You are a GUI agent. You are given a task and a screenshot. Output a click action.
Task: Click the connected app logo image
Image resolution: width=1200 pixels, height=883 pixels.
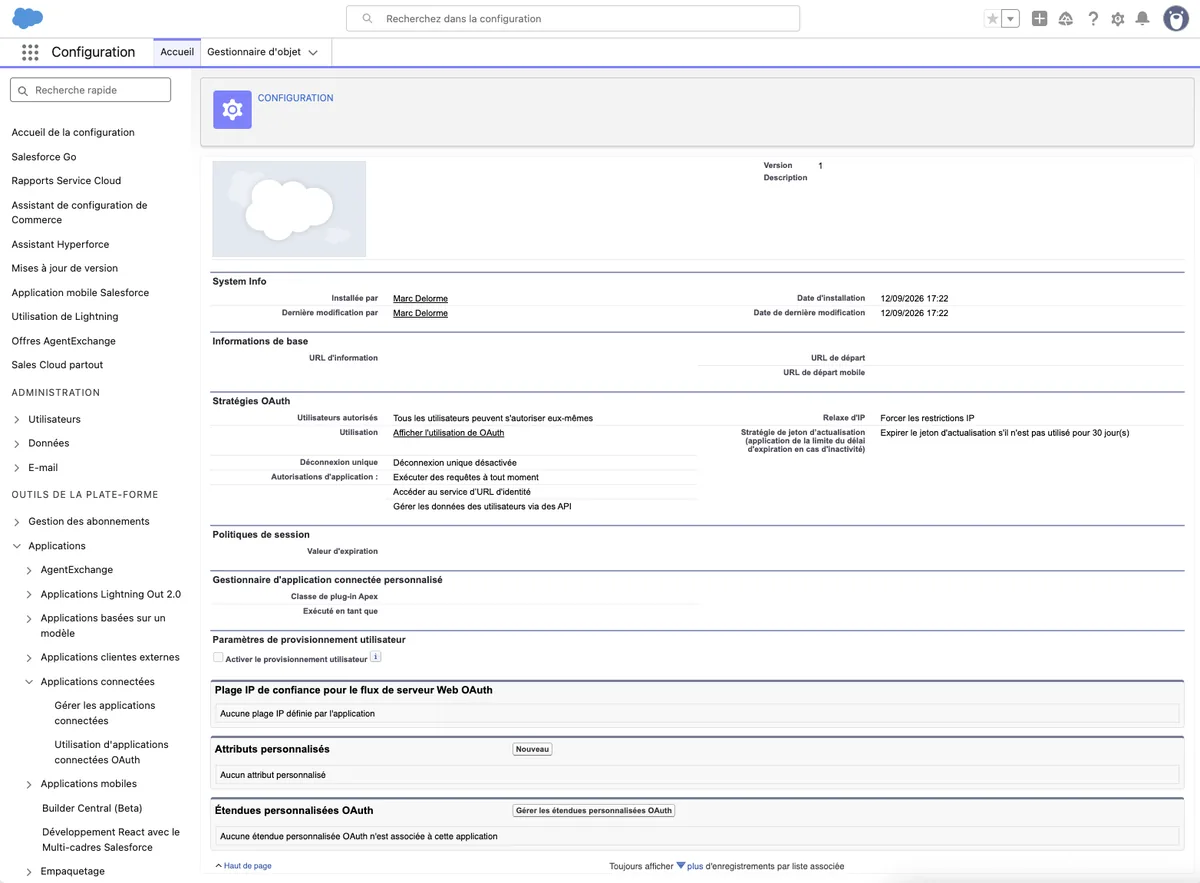pyautogui.click(x=289, y=209)
